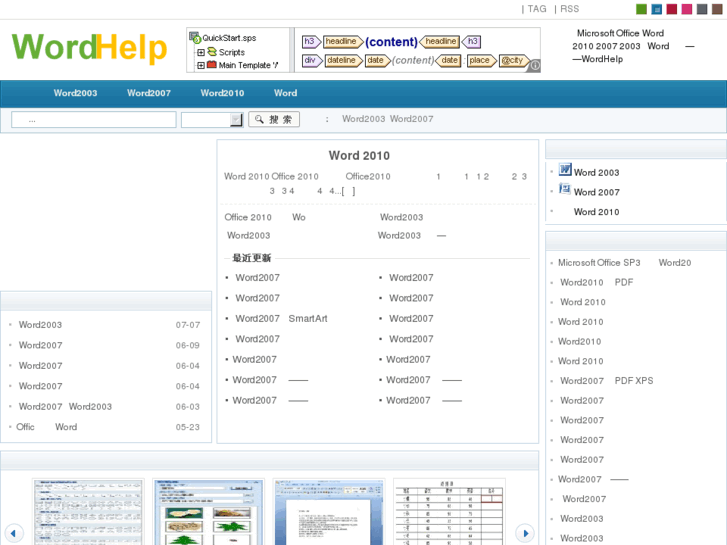Open the RSS link at top
The width and height of the screenshot is (727, 545).
(x=569, y=9)
